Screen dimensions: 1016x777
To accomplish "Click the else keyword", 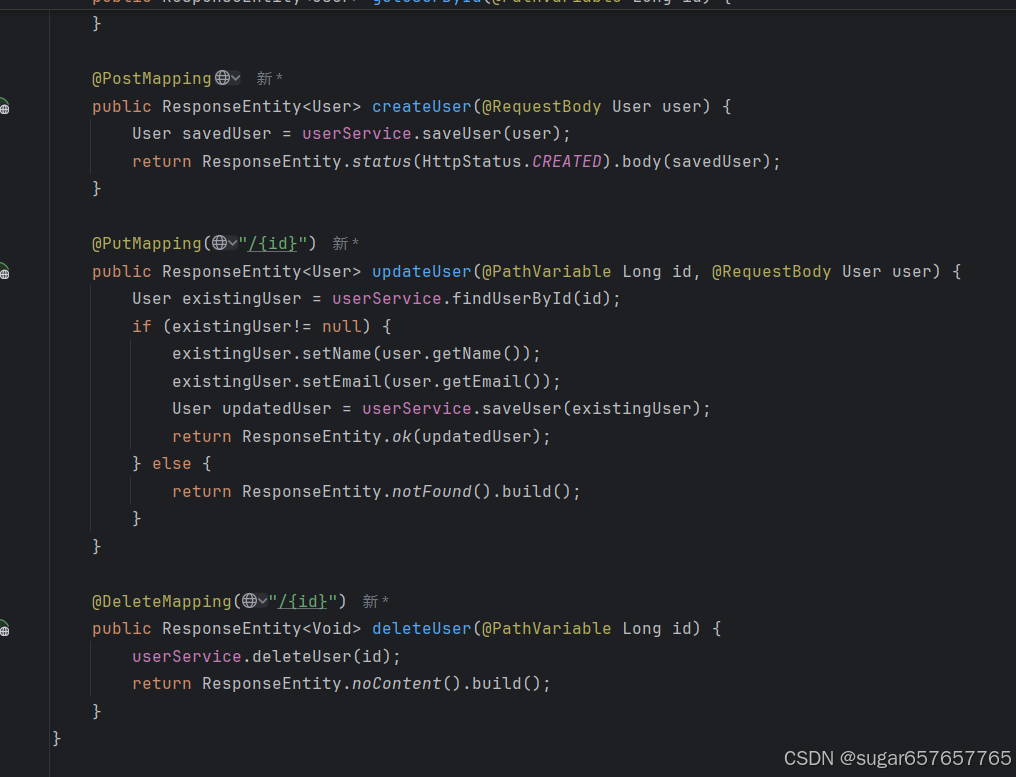I will point(172,464).
